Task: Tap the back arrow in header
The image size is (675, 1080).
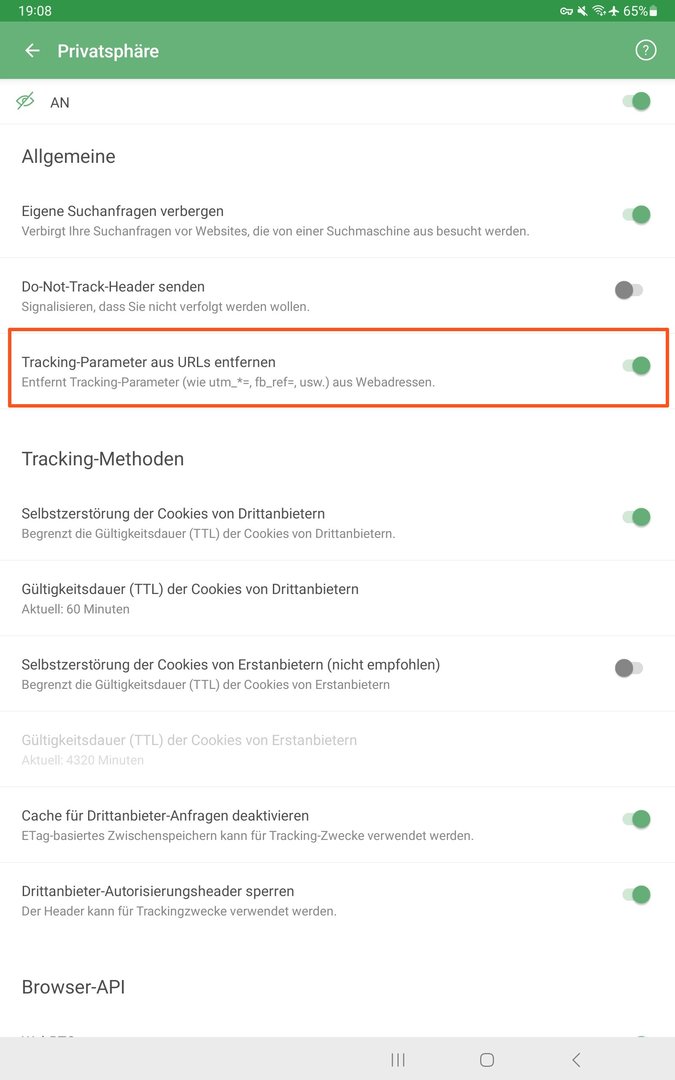Action: (33, 51)
